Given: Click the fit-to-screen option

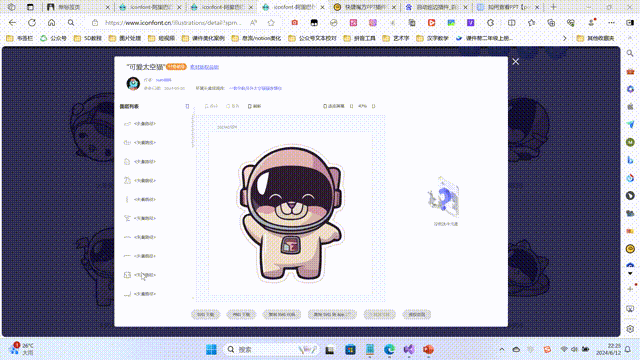Looking at the screenshot, I should 333,106.
